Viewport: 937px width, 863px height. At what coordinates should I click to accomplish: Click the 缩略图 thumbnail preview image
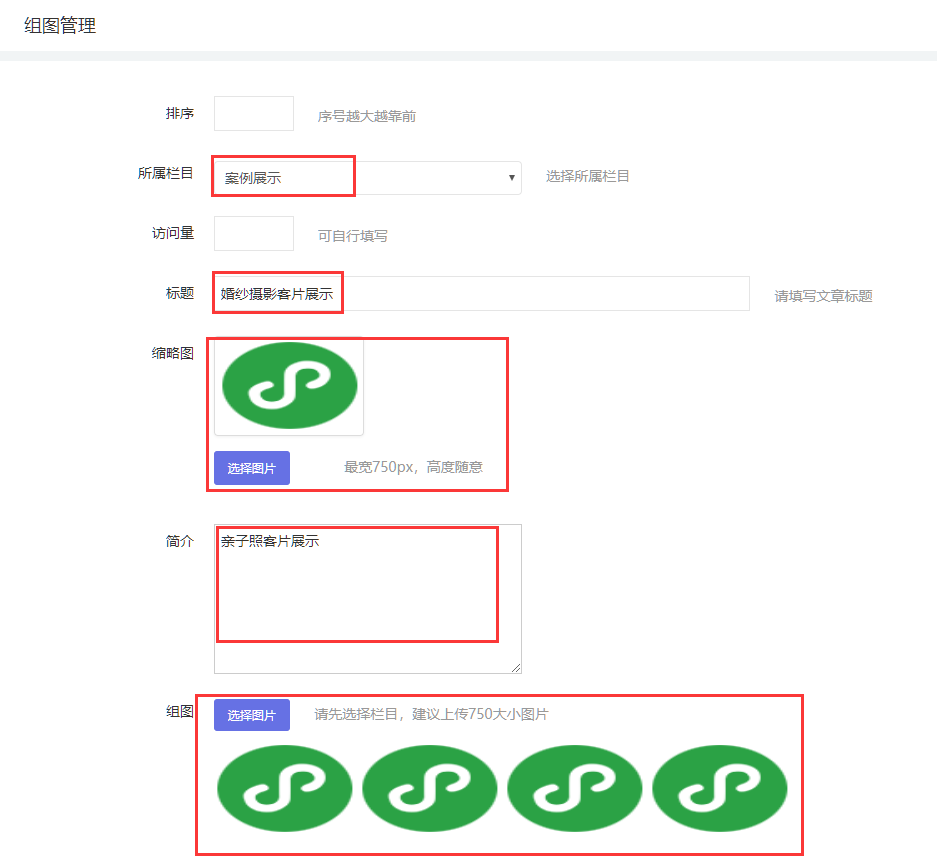289,386
